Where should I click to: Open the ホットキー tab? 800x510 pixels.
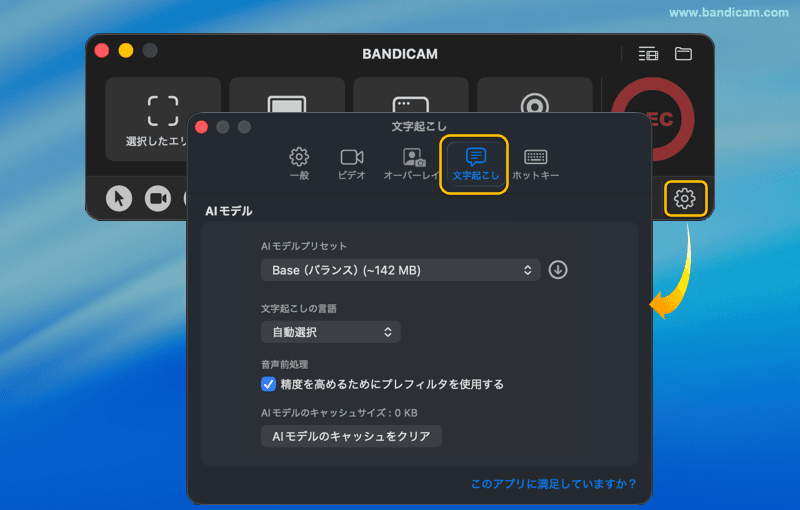click(536, 163)
